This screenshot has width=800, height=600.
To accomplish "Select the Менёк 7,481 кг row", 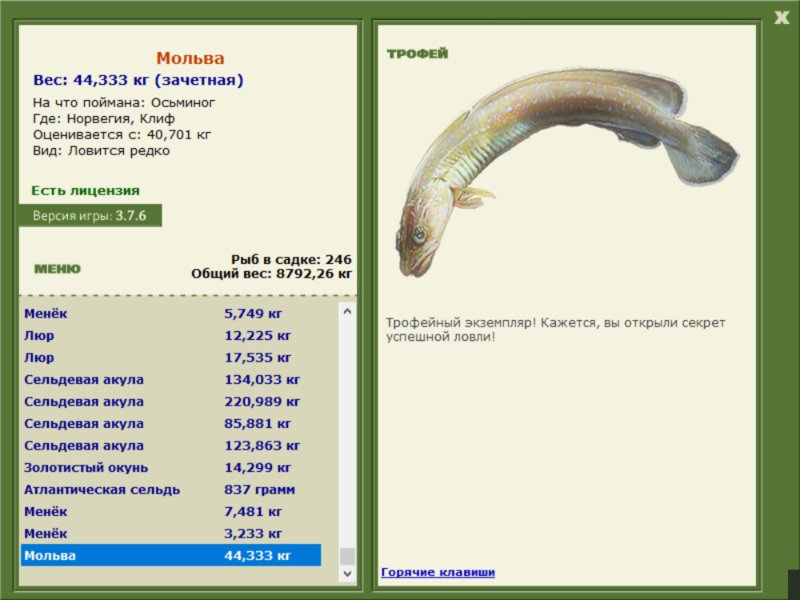I will 171,511.
